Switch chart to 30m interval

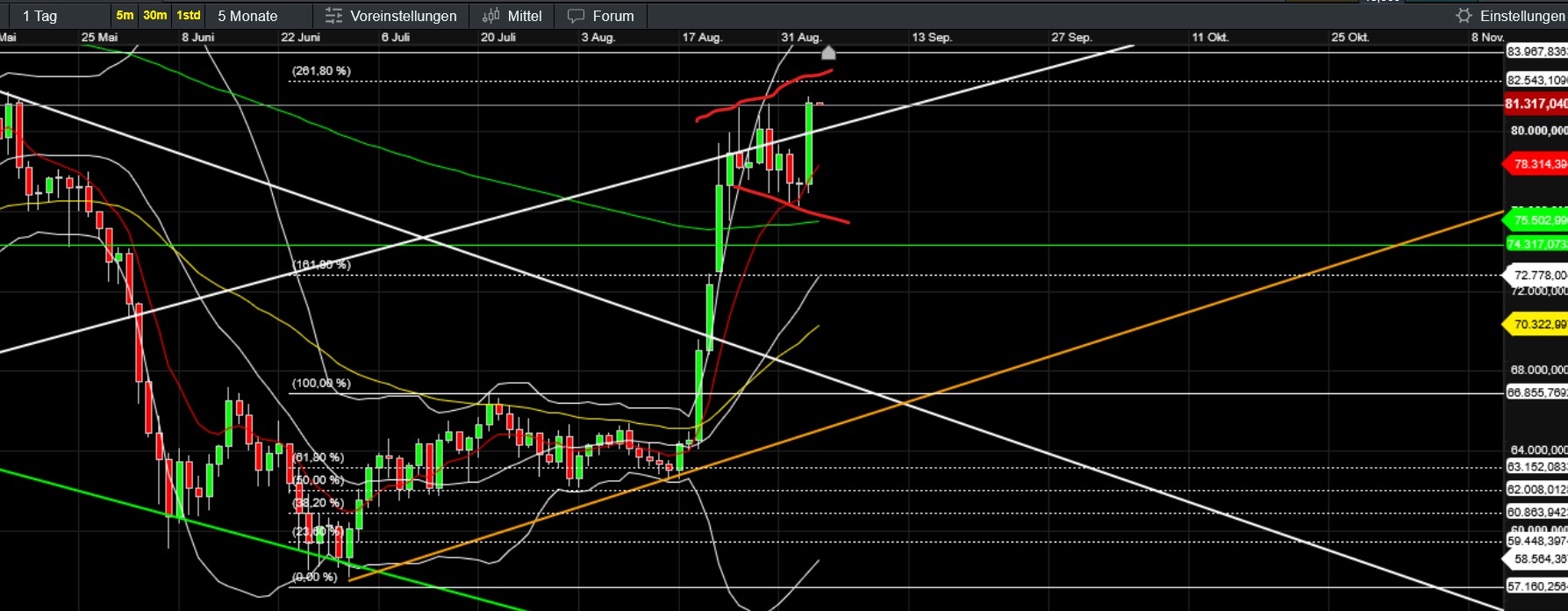[x=155, y=16]
